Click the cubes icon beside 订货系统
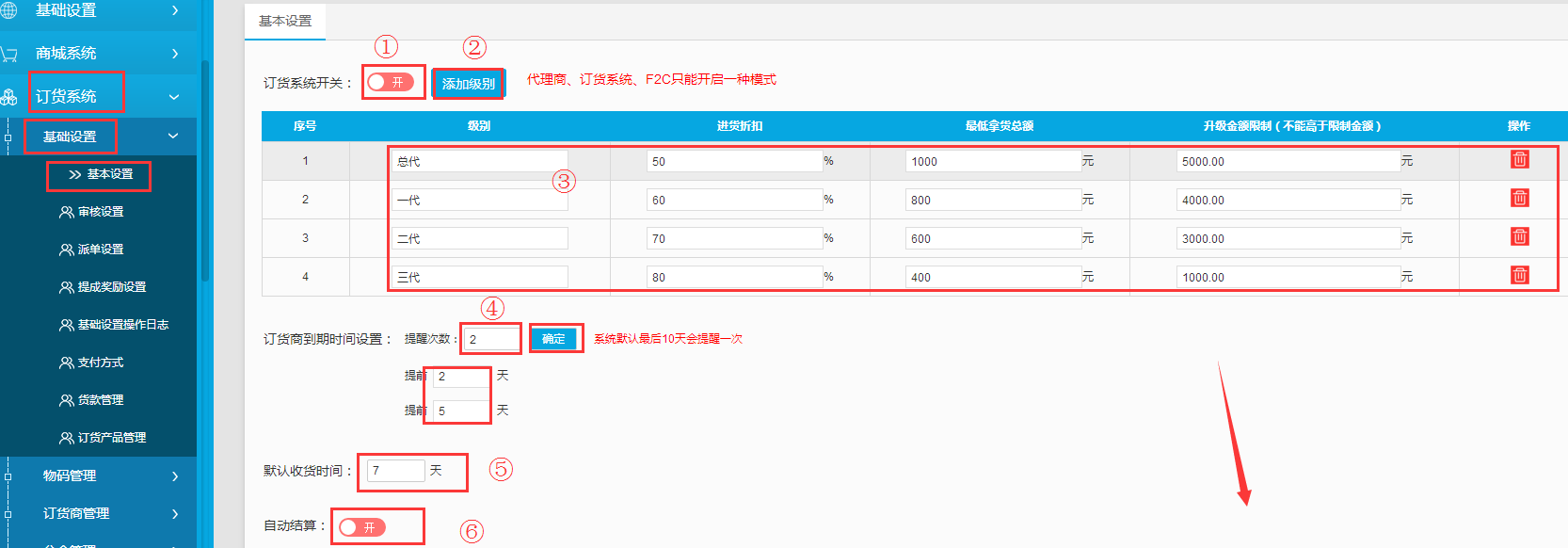 tap(8, 97)
